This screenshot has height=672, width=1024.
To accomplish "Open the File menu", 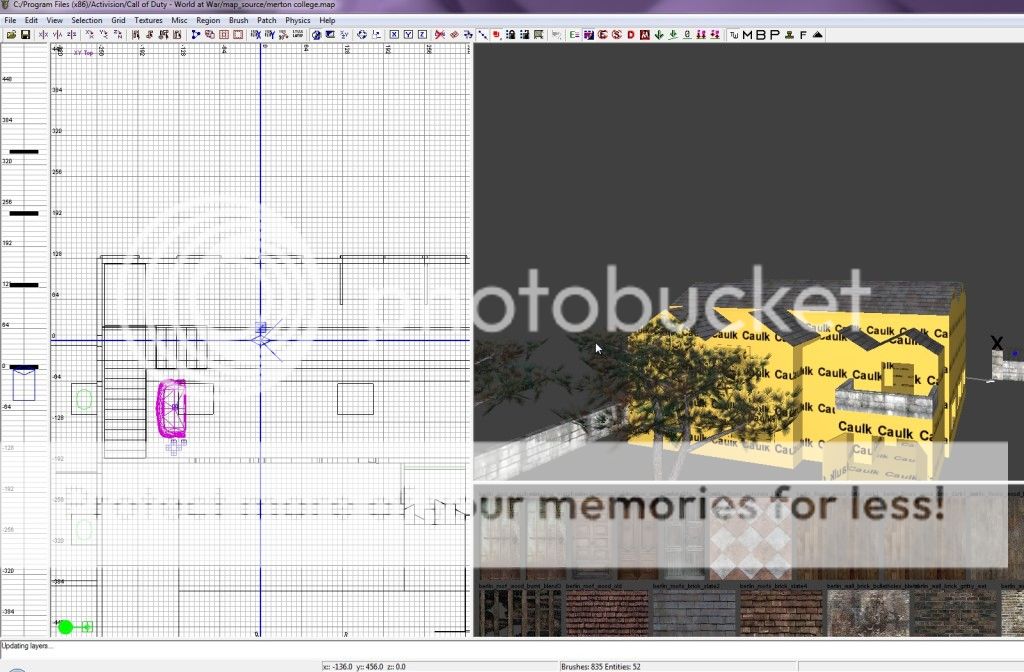I will [10, 20].
